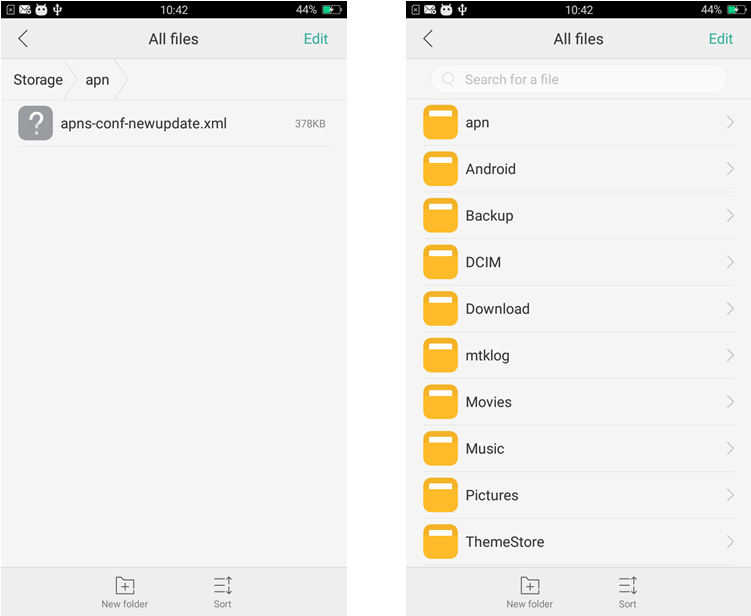Tap the search magnifier icon
Image resolution: width=751 pixels, height=616 pixels.
[x=448, y=79]
